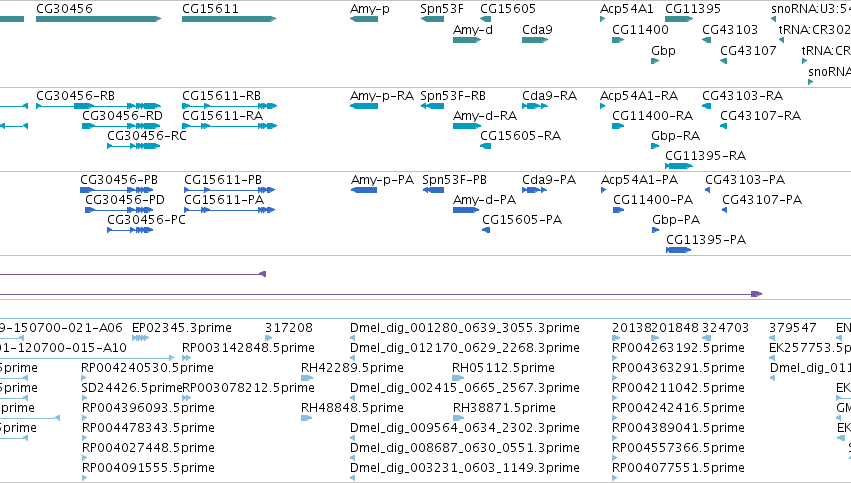Click the 379547 feature label
Viewport: 851px width, 483px height.
pos(793,328)
